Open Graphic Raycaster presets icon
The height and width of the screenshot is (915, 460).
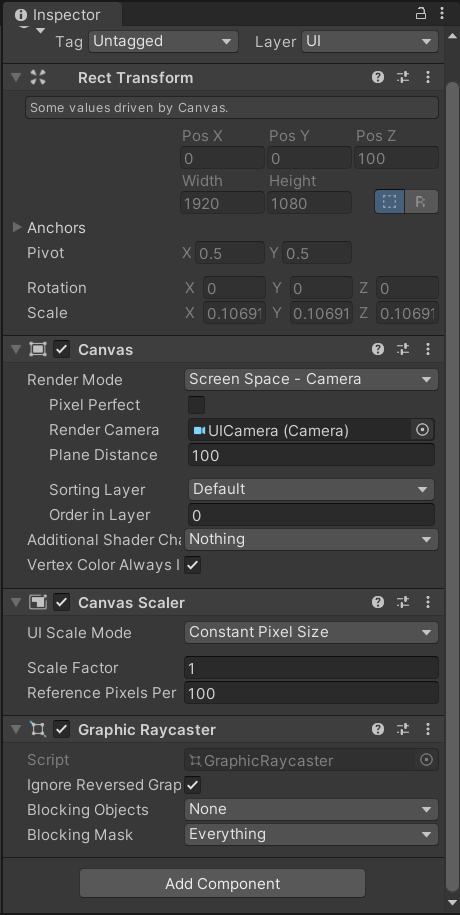[x=403, y=729]
